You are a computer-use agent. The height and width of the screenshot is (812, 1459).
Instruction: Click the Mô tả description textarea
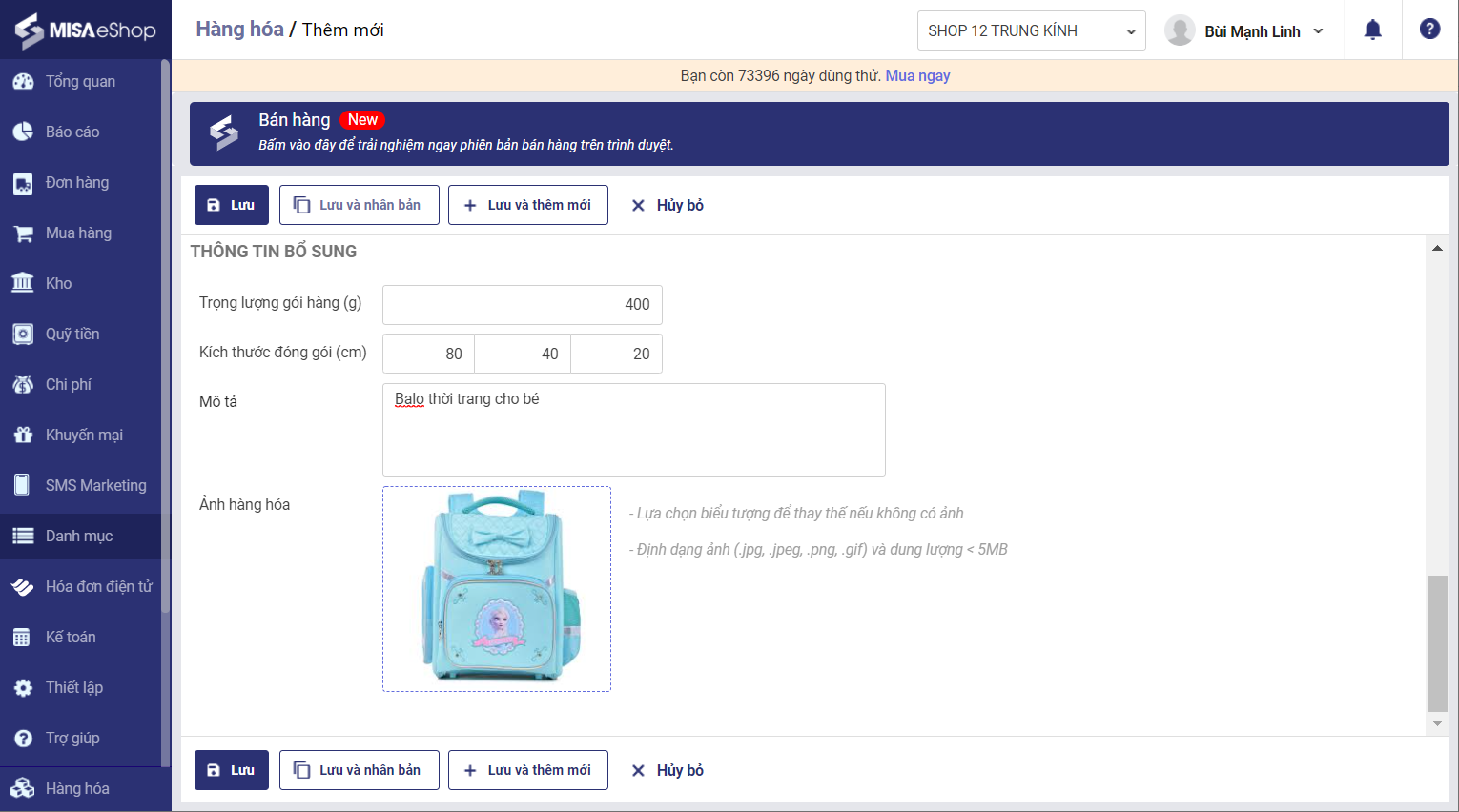pyautogui.click(x=634, y=430)
